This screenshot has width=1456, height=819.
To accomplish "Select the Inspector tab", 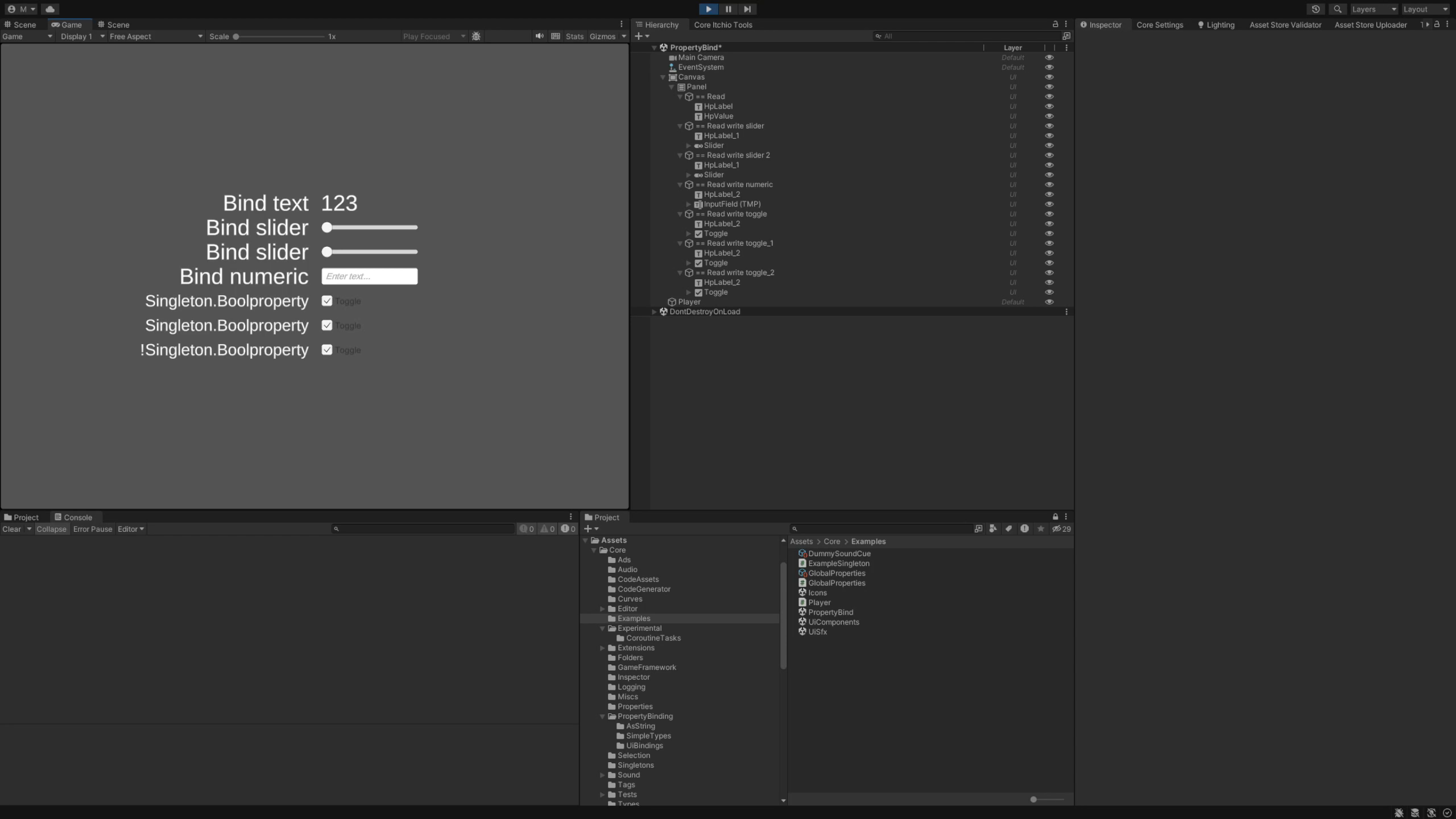I will 1102,24.
